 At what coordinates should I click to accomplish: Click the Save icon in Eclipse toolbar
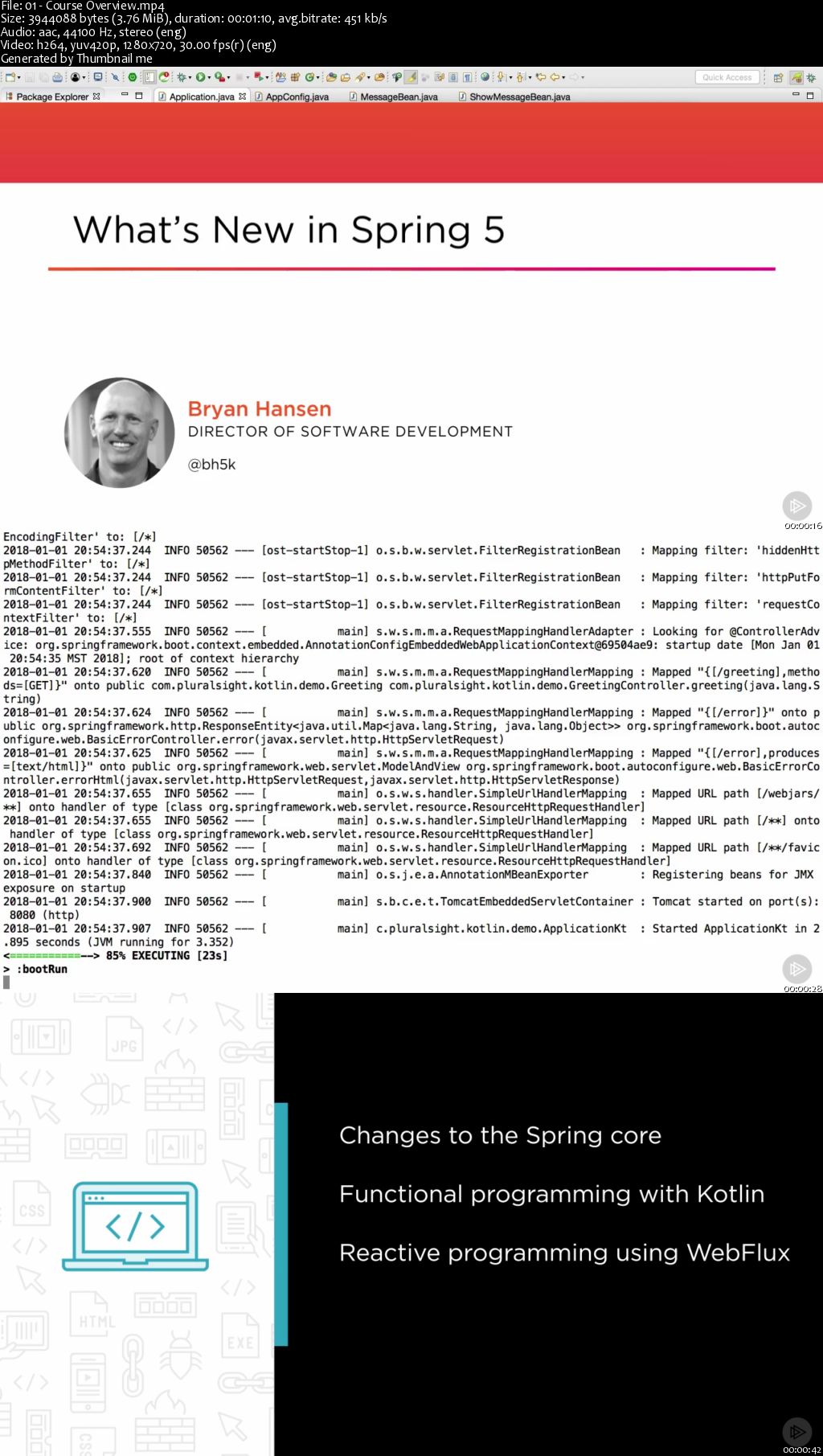pyautogui.click(x=30, y=77)
